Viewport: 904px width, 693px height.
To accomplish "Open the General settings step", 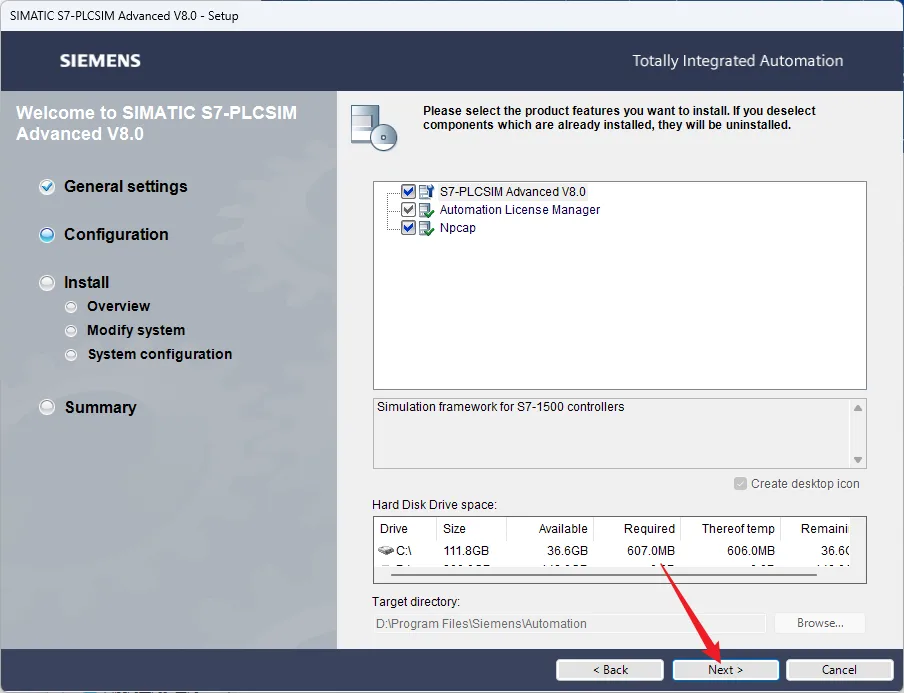I will pyautogui.click(x=126, y=187).
